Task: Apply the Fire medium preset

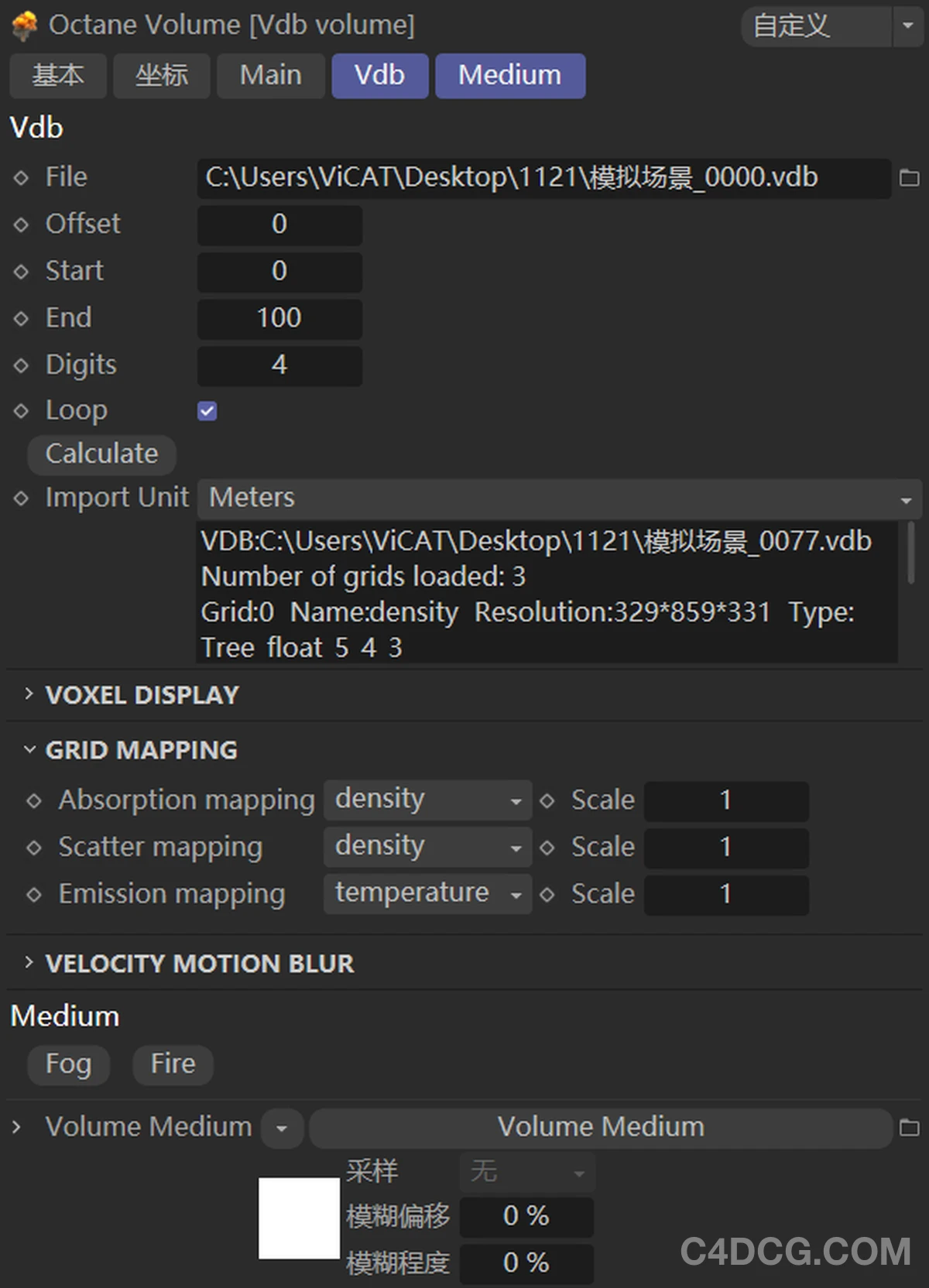Action: pyautogui.click(x=173, y=1064)
